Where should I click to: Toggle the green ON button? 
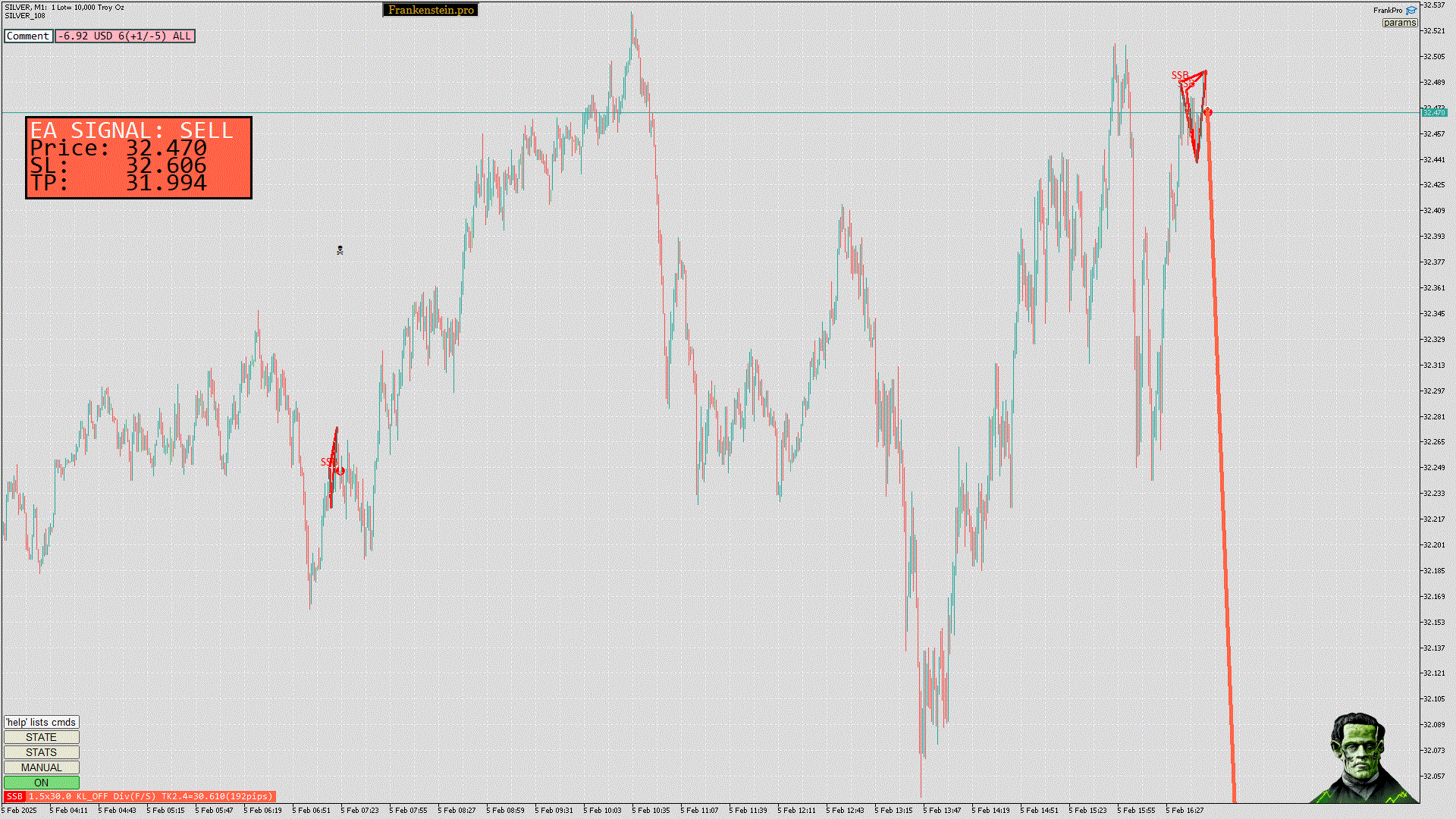(x=42, y=783)
